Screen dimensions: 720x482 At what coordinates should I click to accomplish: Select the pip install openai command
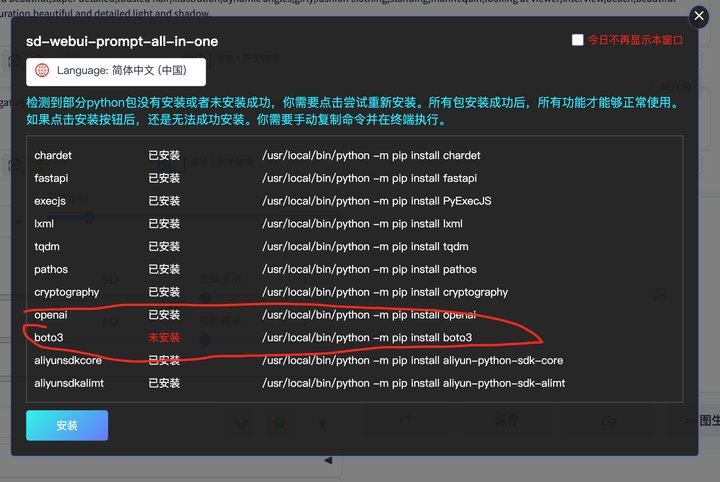pyautogui.click(x=369, y=315)
